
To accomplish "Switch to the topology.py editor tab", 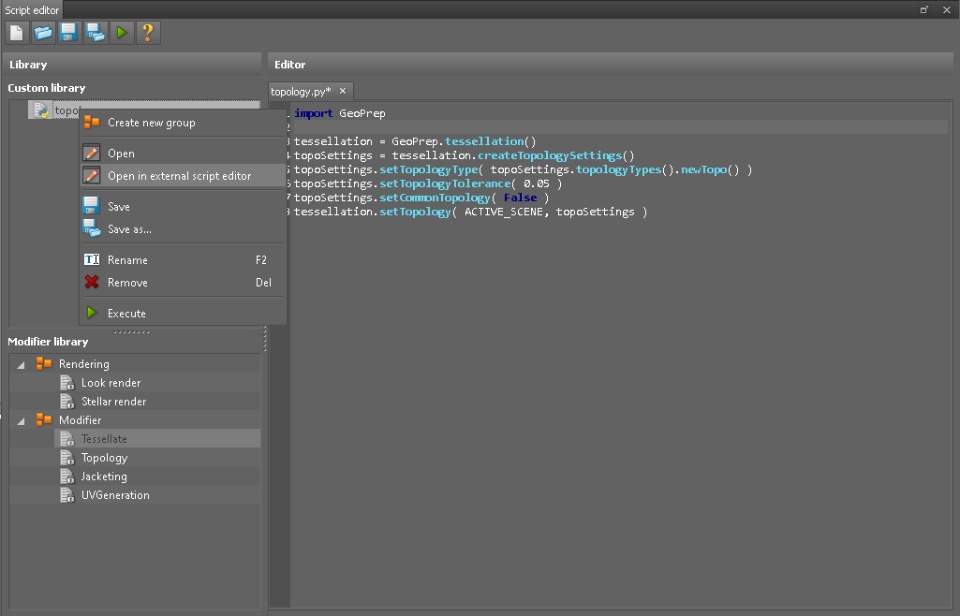I will tap(300, 91).
